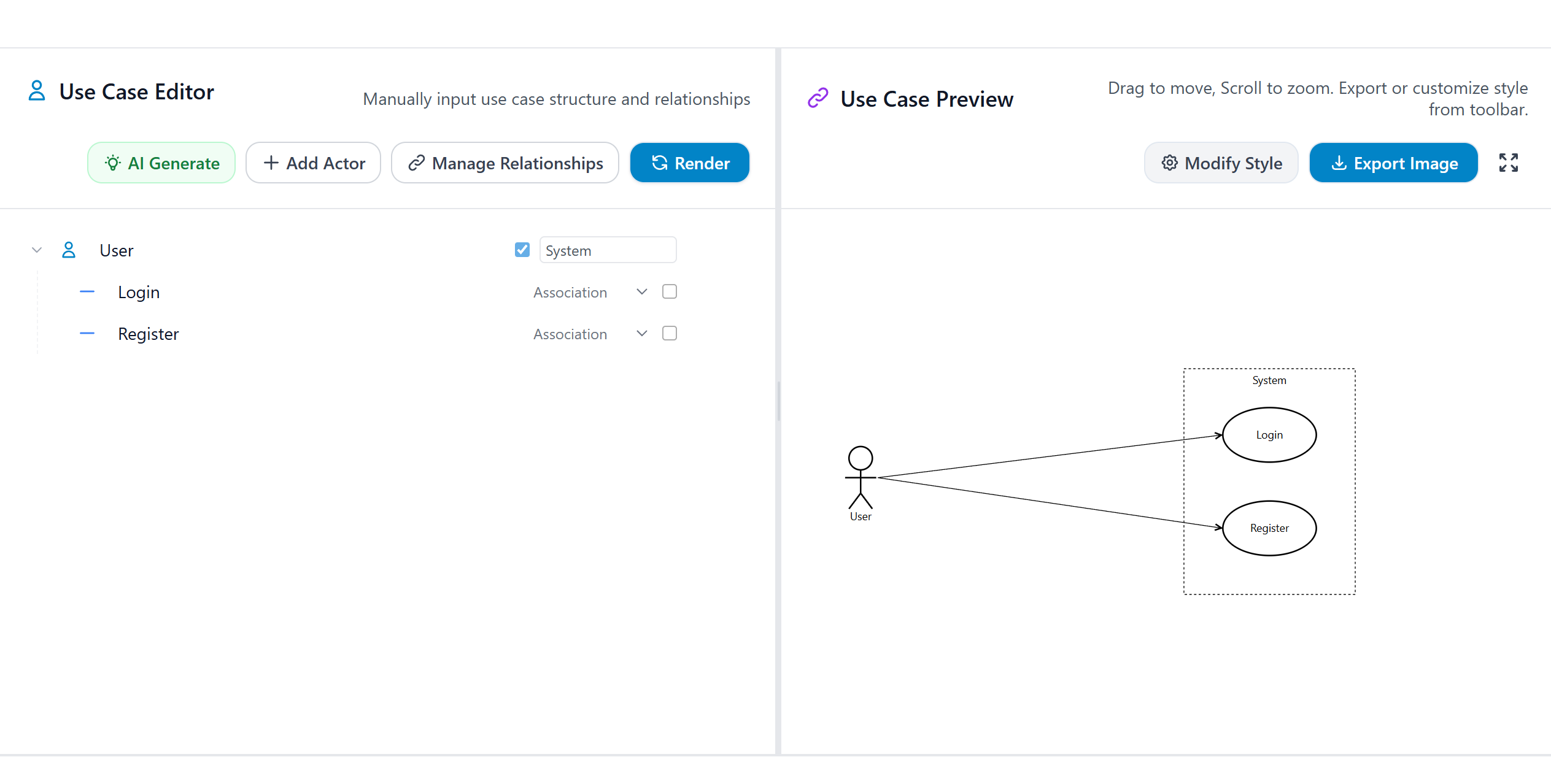The image size is (1551, 784).
Task: Check the checkbox beside Register association
Action: point(670,333)
